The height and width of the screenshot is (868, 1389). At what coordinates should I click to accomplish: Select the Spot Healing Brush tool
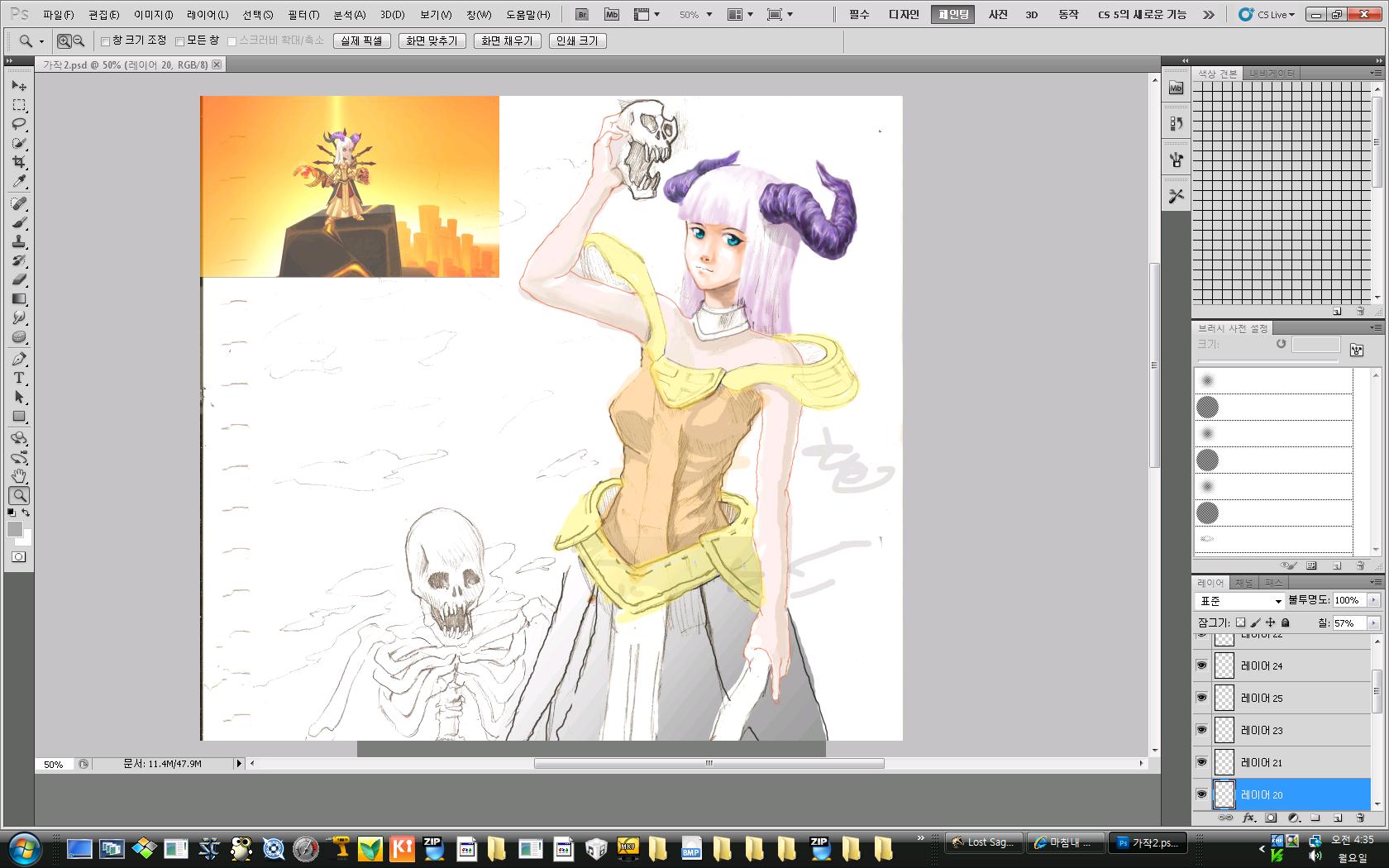19,203
